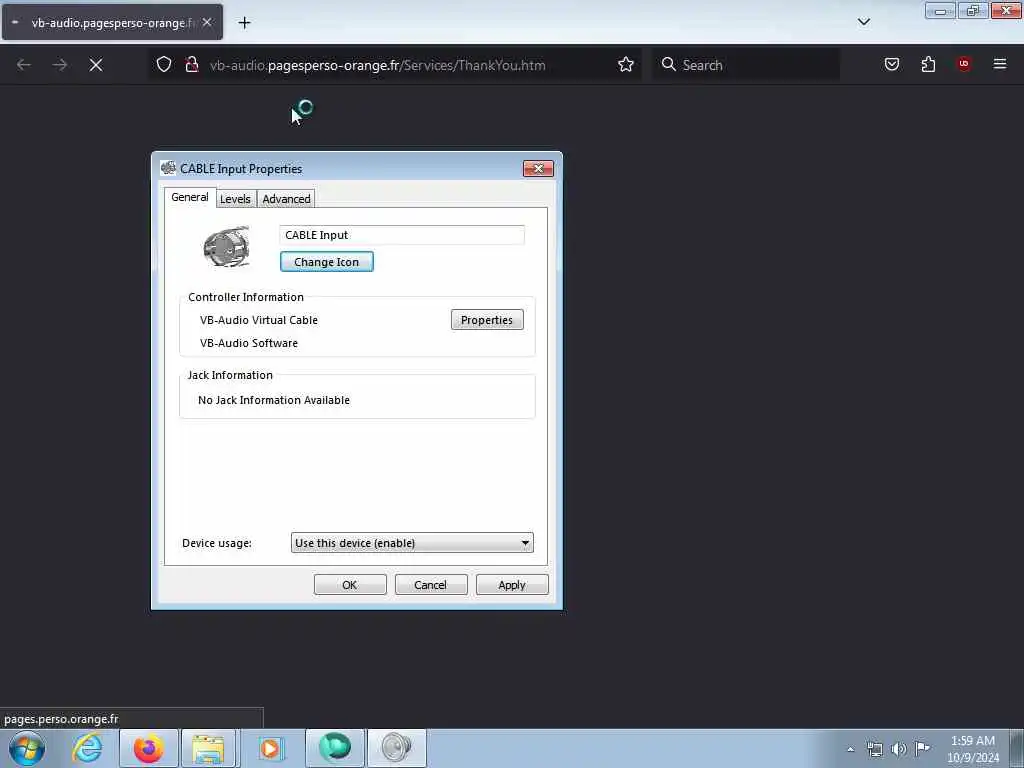Close the vb-audio browser tab
Viewport: 1024px width, 768px height.
tap(206, 22)
